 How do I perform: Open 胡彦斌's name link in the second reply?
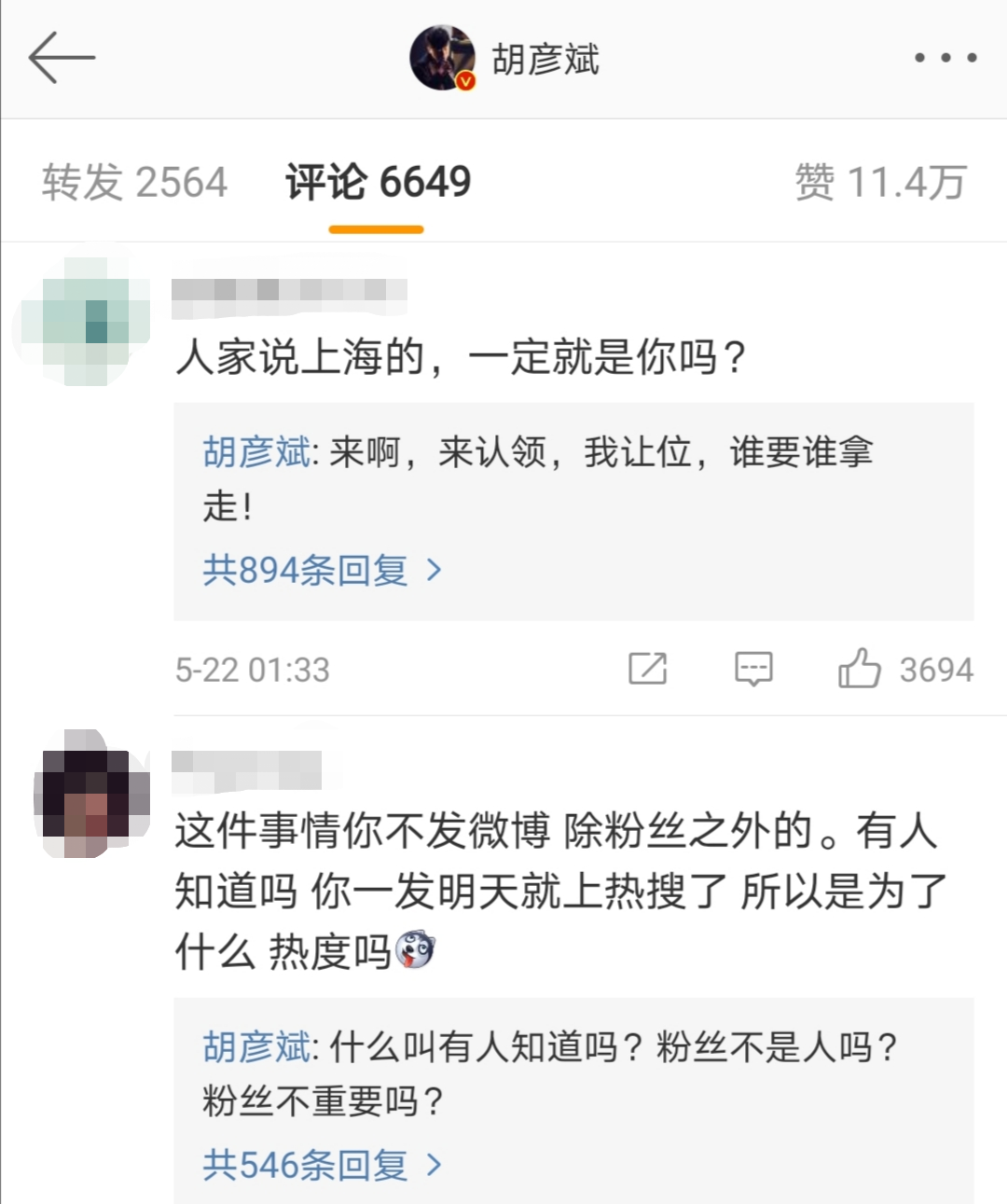(252, 1048)
